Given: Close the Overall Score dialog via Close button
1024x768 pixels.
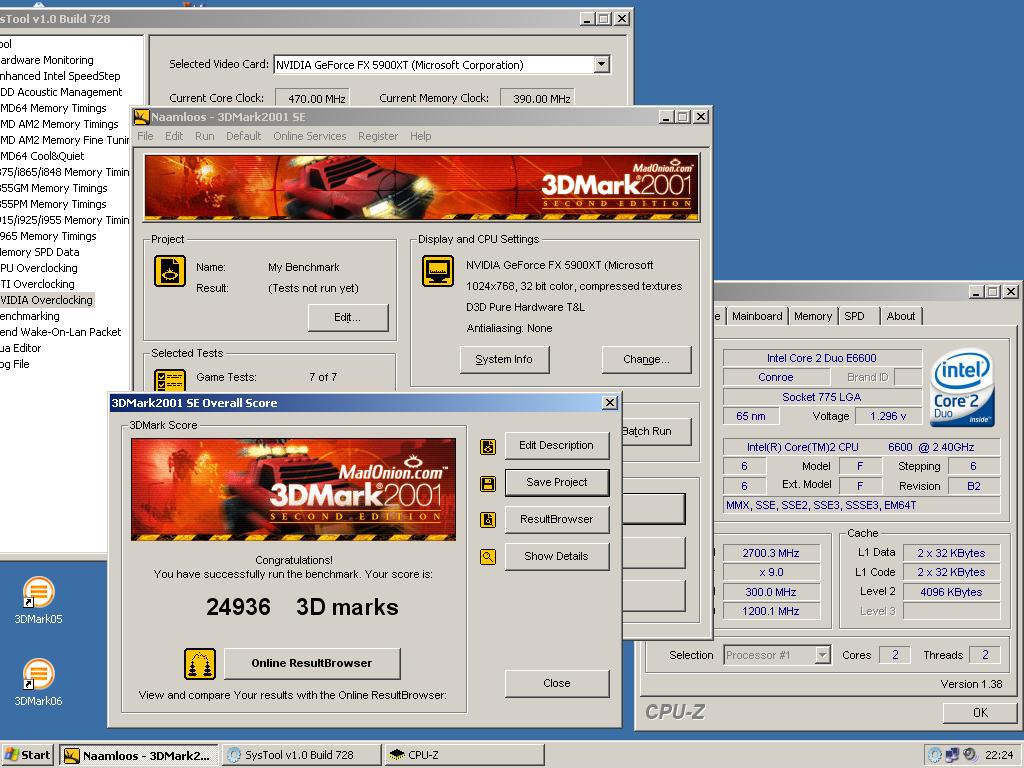Looking at the screenshot, I should [556, 683].
